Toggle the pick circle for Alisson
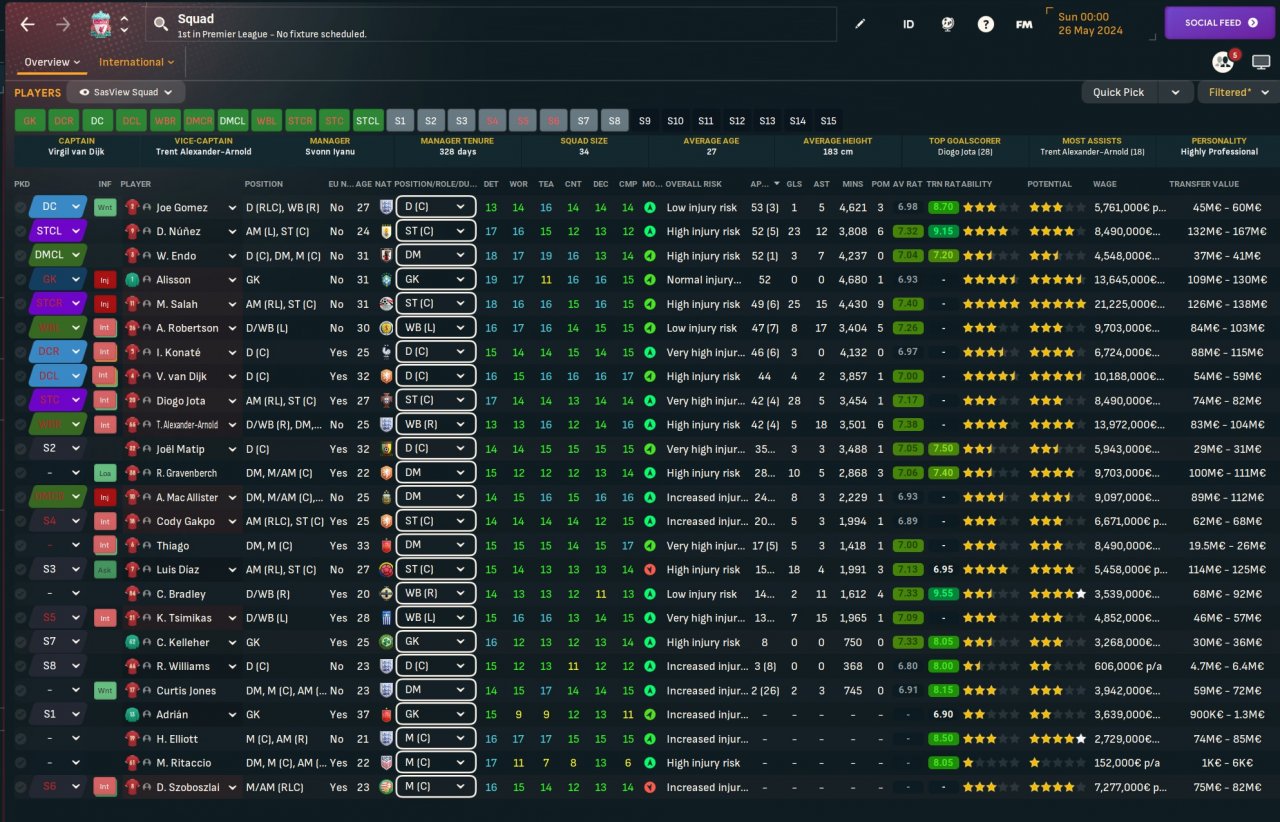Screen dimensions: 1280x822 click(x=20, y=280)
